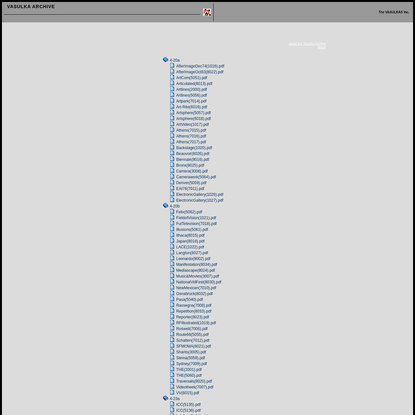Click the document icon beside LACE(1022).pdf
This screenshot has width=415, height=415.
[x=172, y=246]
